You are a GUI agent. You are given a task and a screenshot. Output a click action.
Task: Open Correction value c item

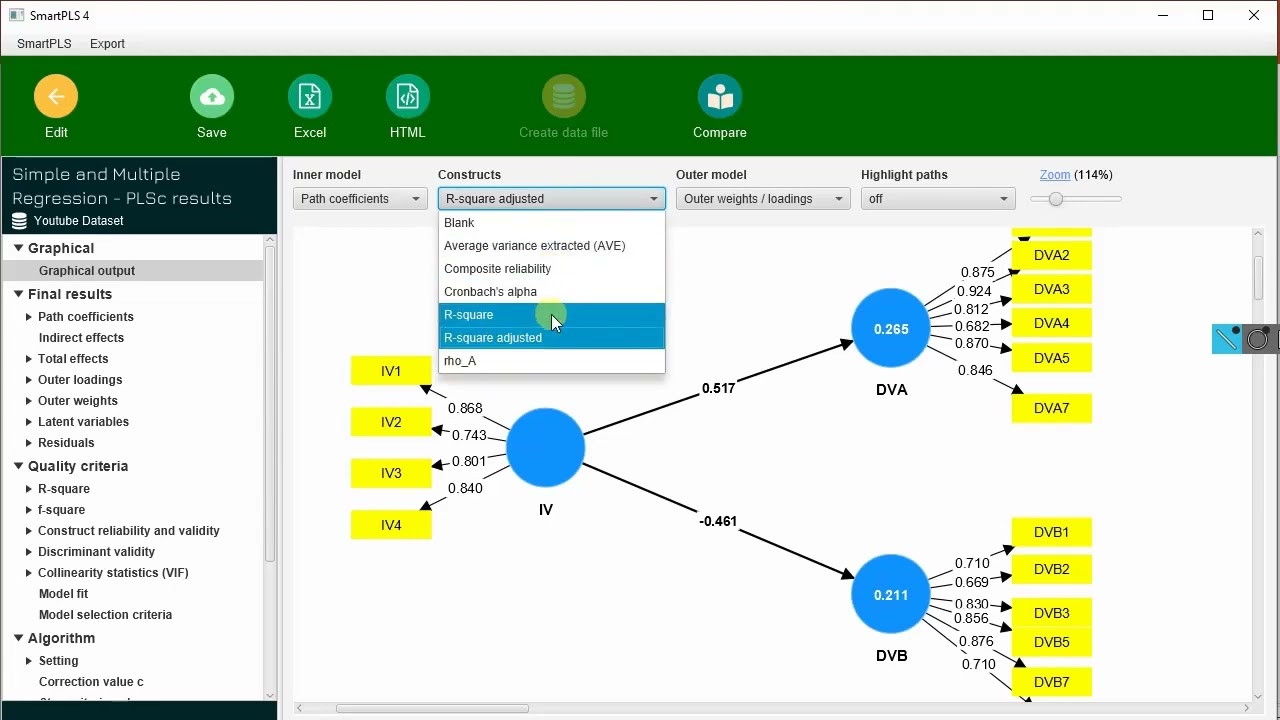click(x=91, y=682)
